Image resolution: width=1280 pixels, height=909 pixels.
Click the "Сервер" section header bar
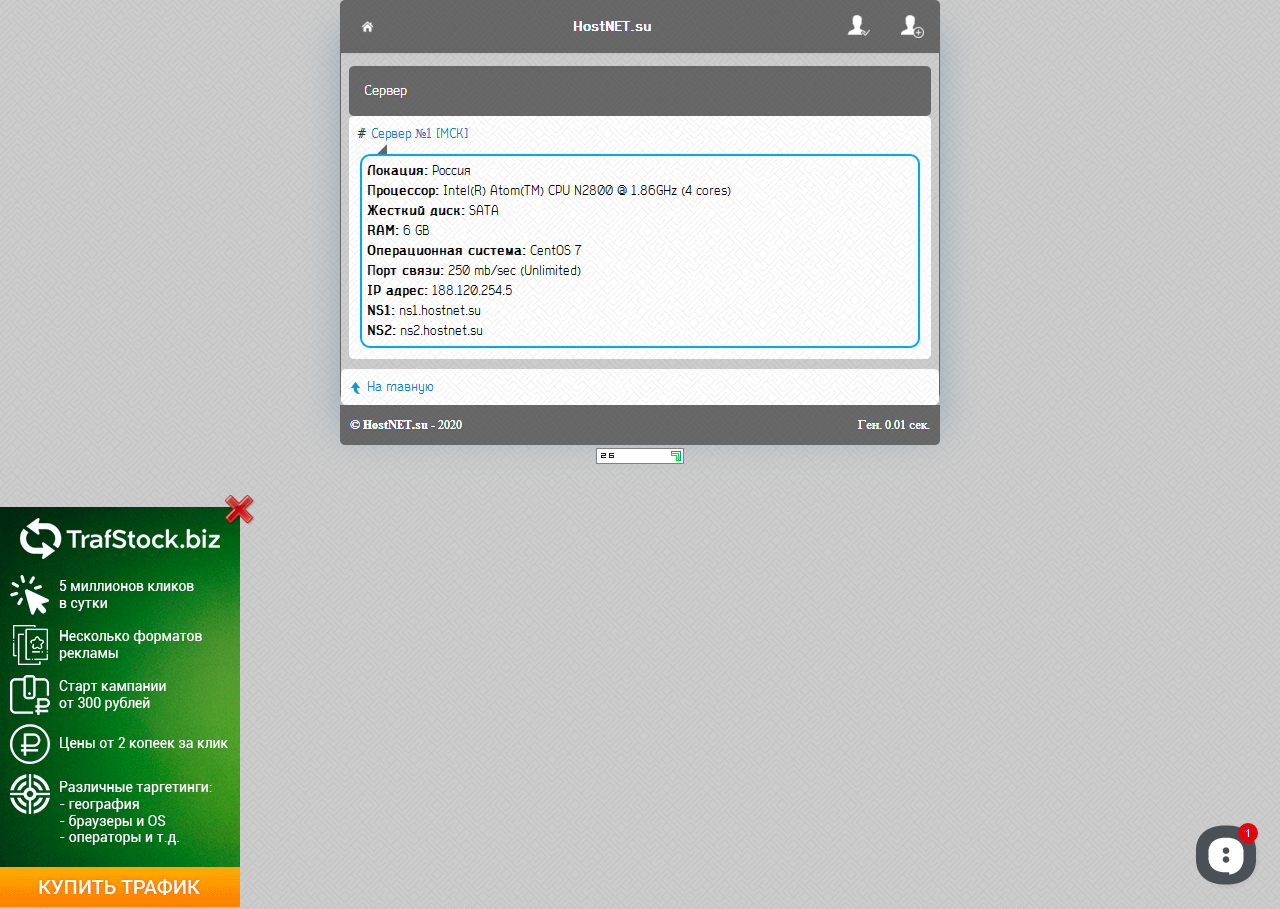point(639,91)
